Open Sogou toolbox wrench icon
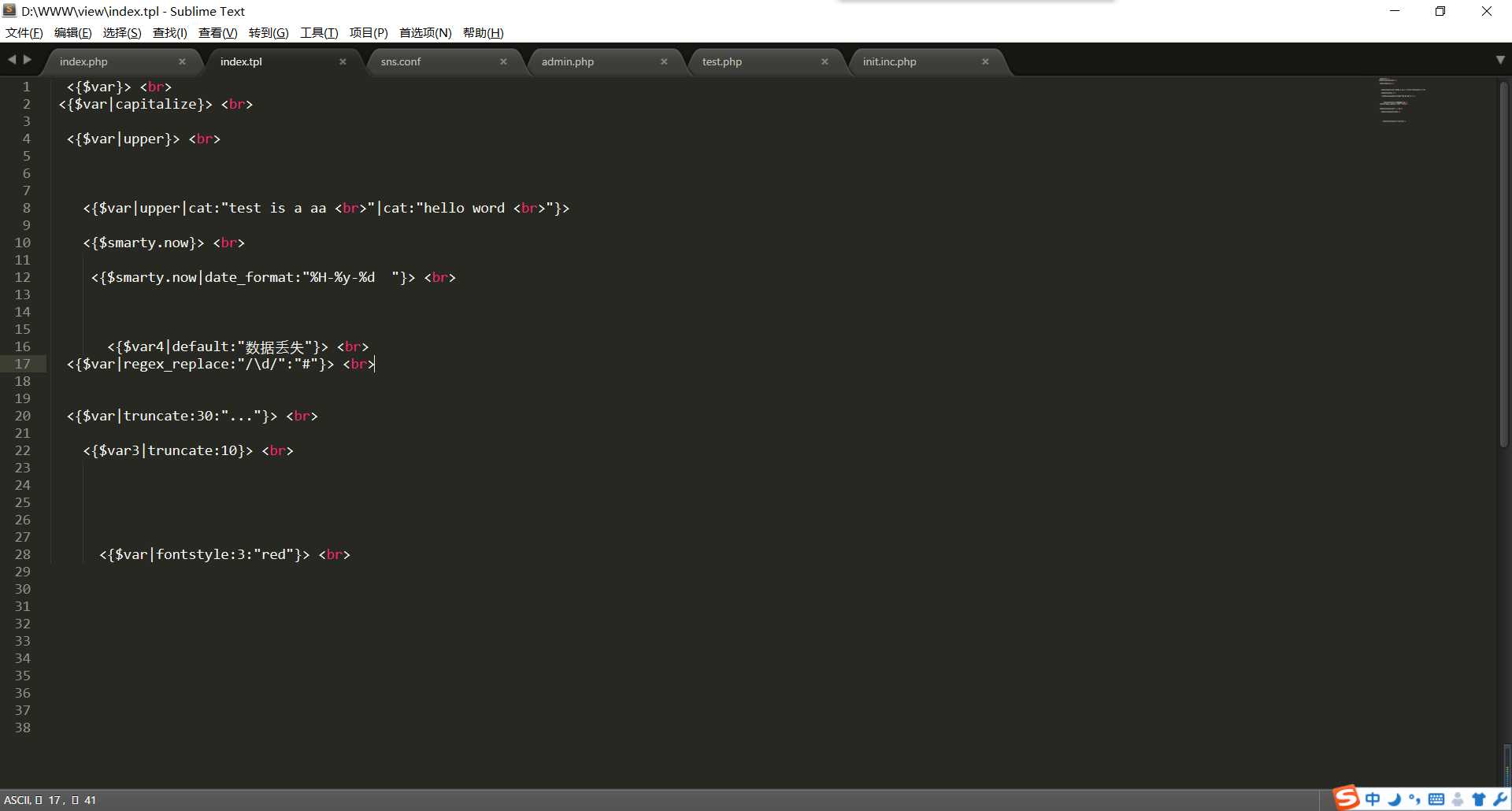 coord(1499,799)
